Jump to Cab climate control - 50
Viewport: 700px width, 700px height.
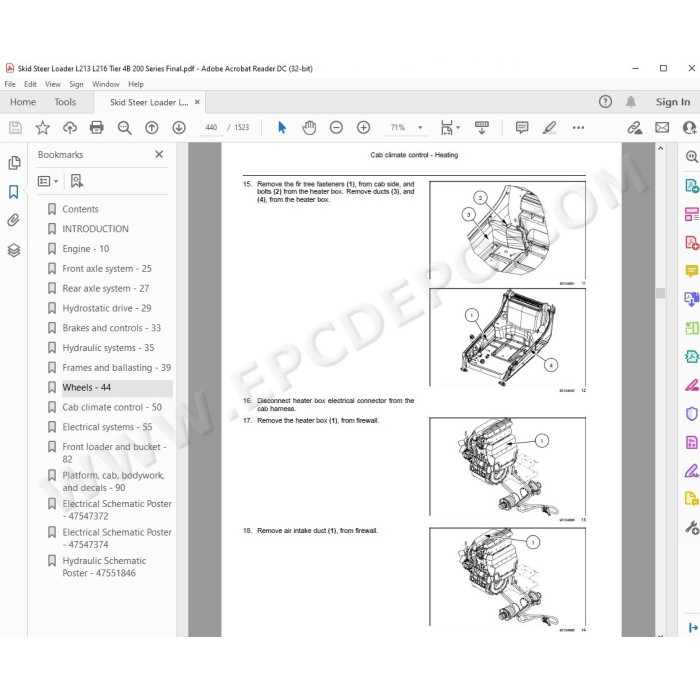coord(112,407)
